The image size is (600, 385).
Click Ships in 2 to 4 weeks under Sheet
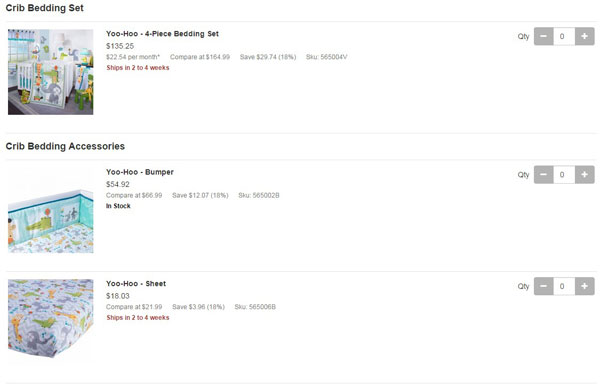click(138, 318)
